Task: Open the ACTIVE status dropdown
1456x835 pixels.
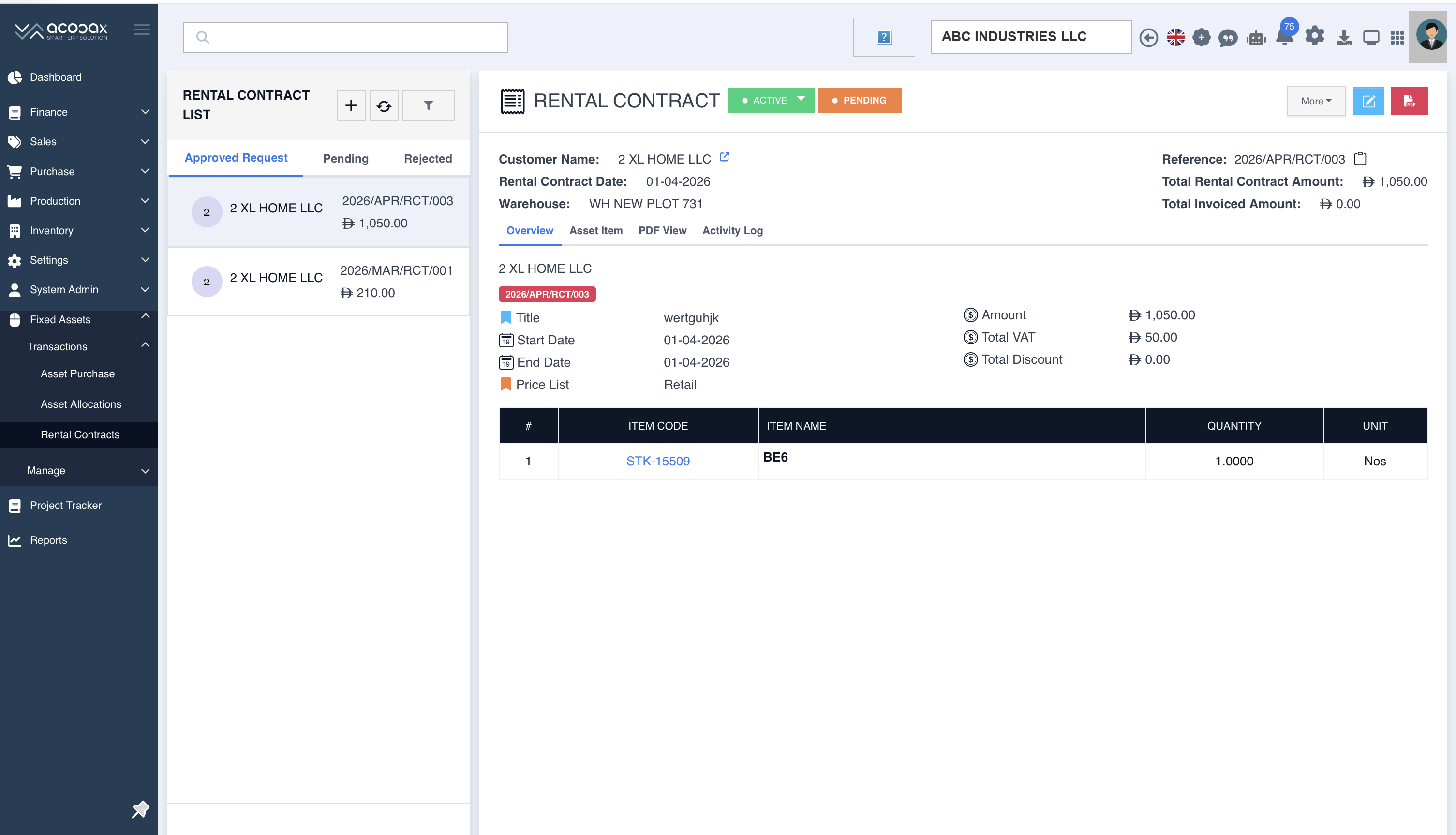Action: (771, 100)
